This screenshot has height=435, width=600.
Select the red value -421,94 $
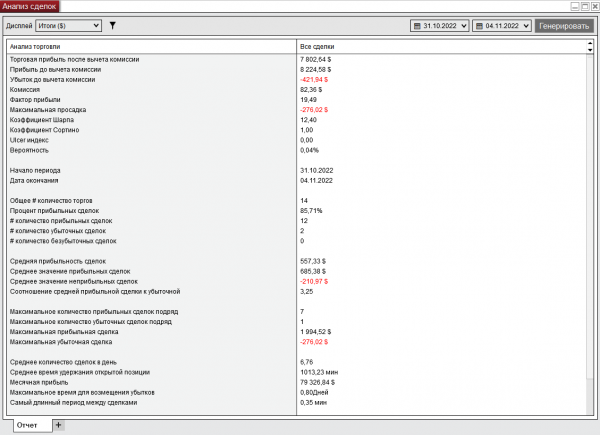pyautogui.click(x=314, y=80)
